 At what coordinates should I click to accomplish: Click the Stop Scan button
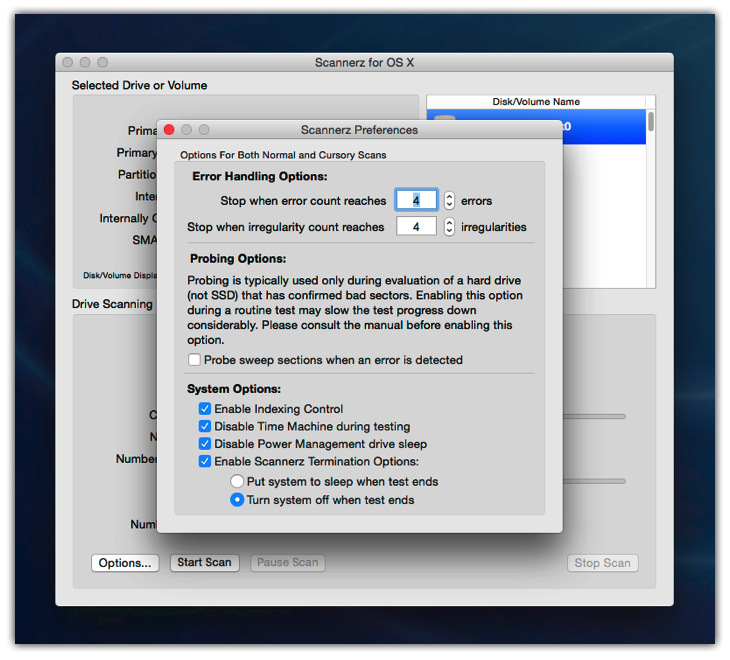(602, 563)
